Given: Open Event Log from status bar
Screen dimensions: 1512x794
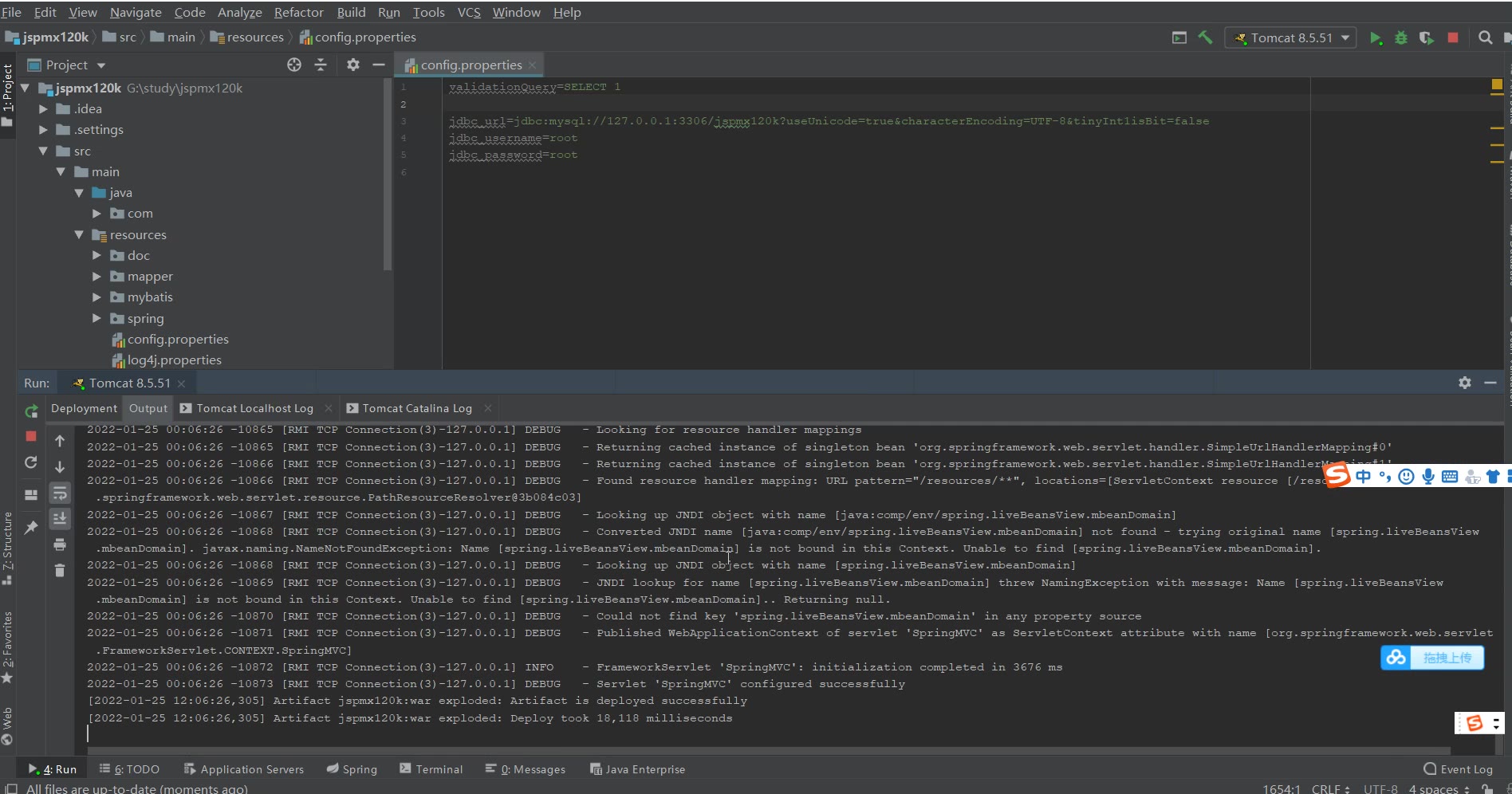Looking at the screenshot, I should coord(1458,769).
